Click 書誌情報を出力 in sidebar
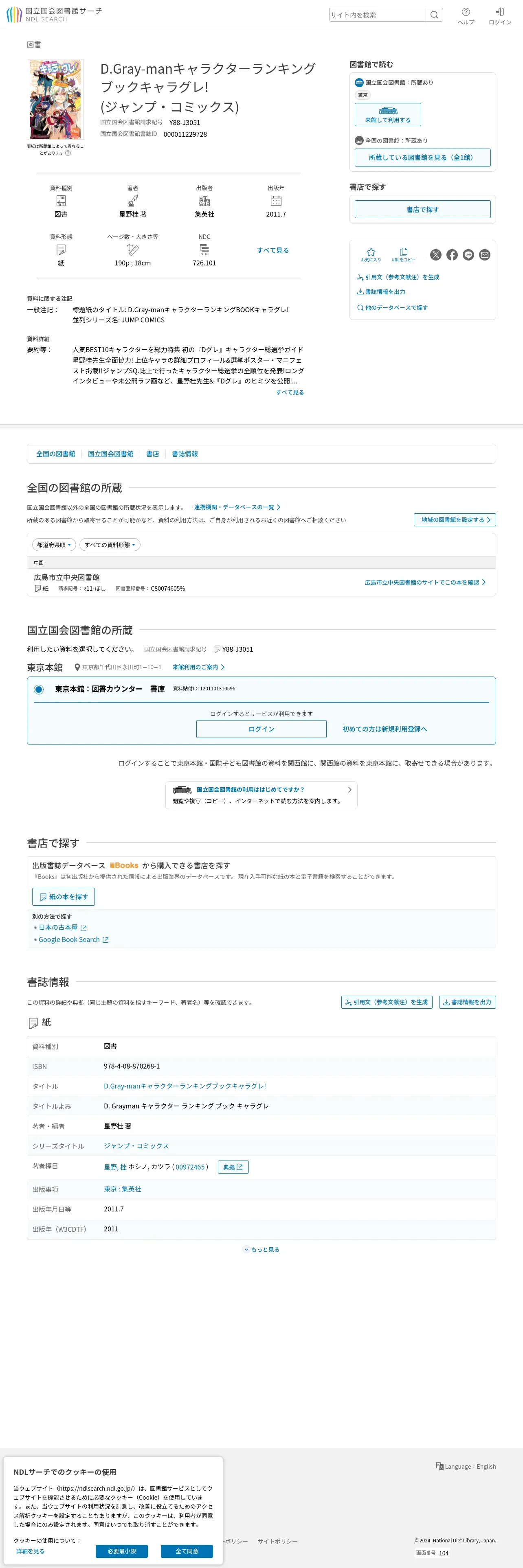This screenshot has height=1568, width=523. (381, 291)
